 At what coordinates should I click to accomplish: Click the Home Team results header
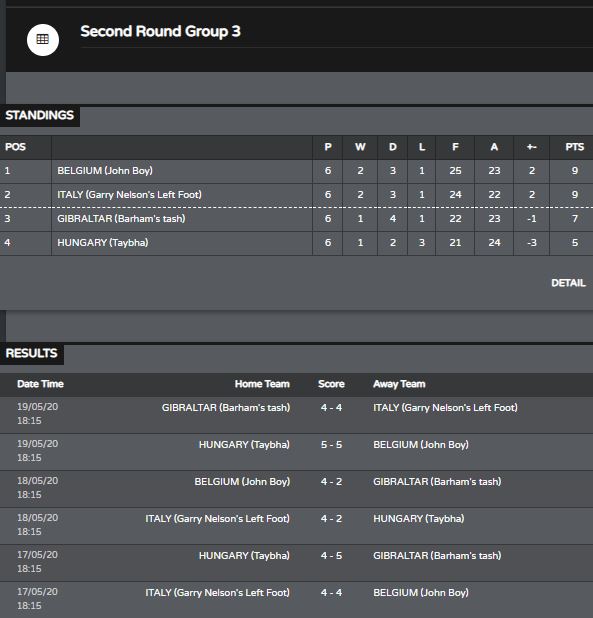pyautogui.click(x=262, y=384)
